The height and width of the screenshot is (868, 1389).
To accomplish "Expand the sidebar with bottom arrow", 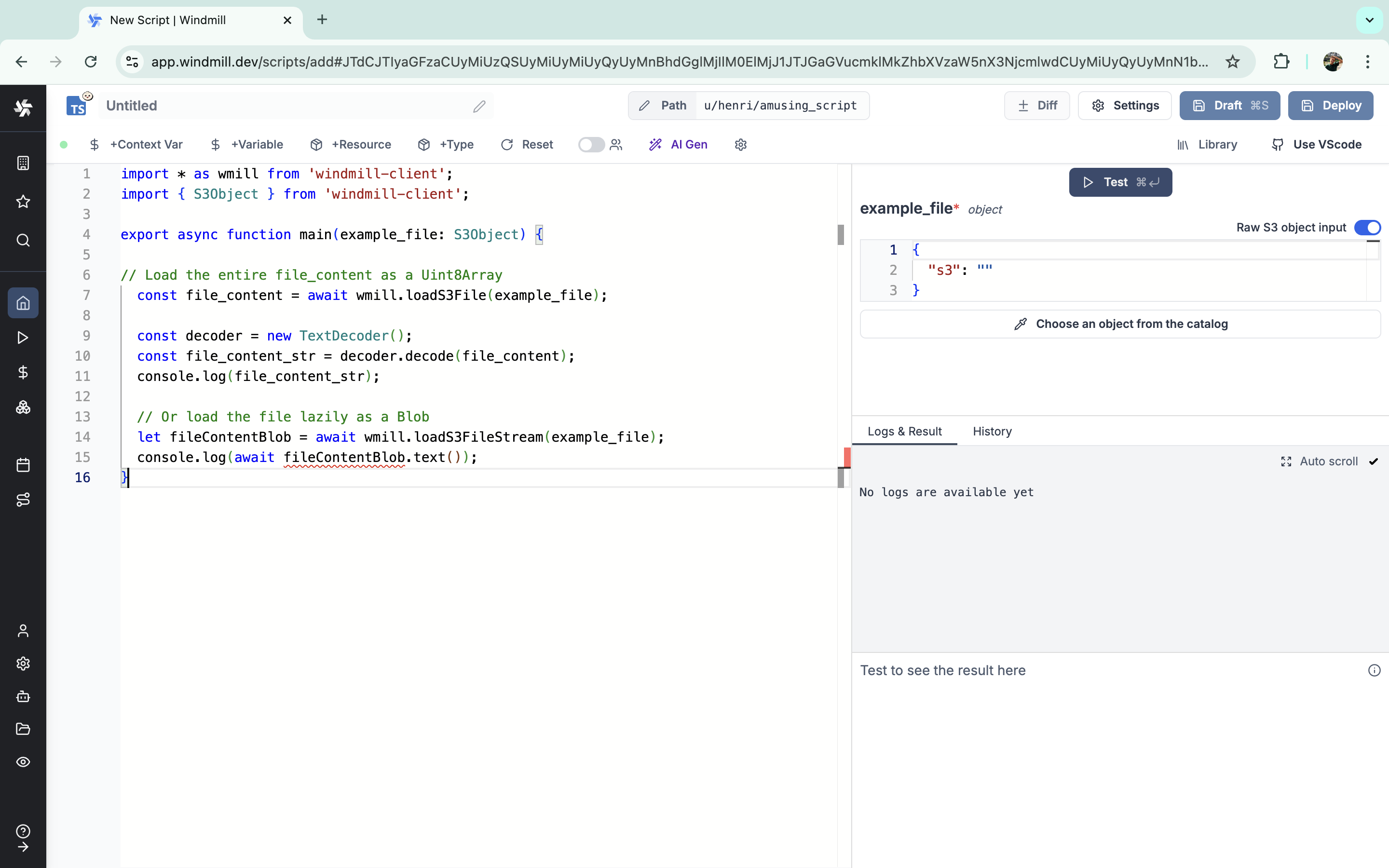I will click(23, 847).
